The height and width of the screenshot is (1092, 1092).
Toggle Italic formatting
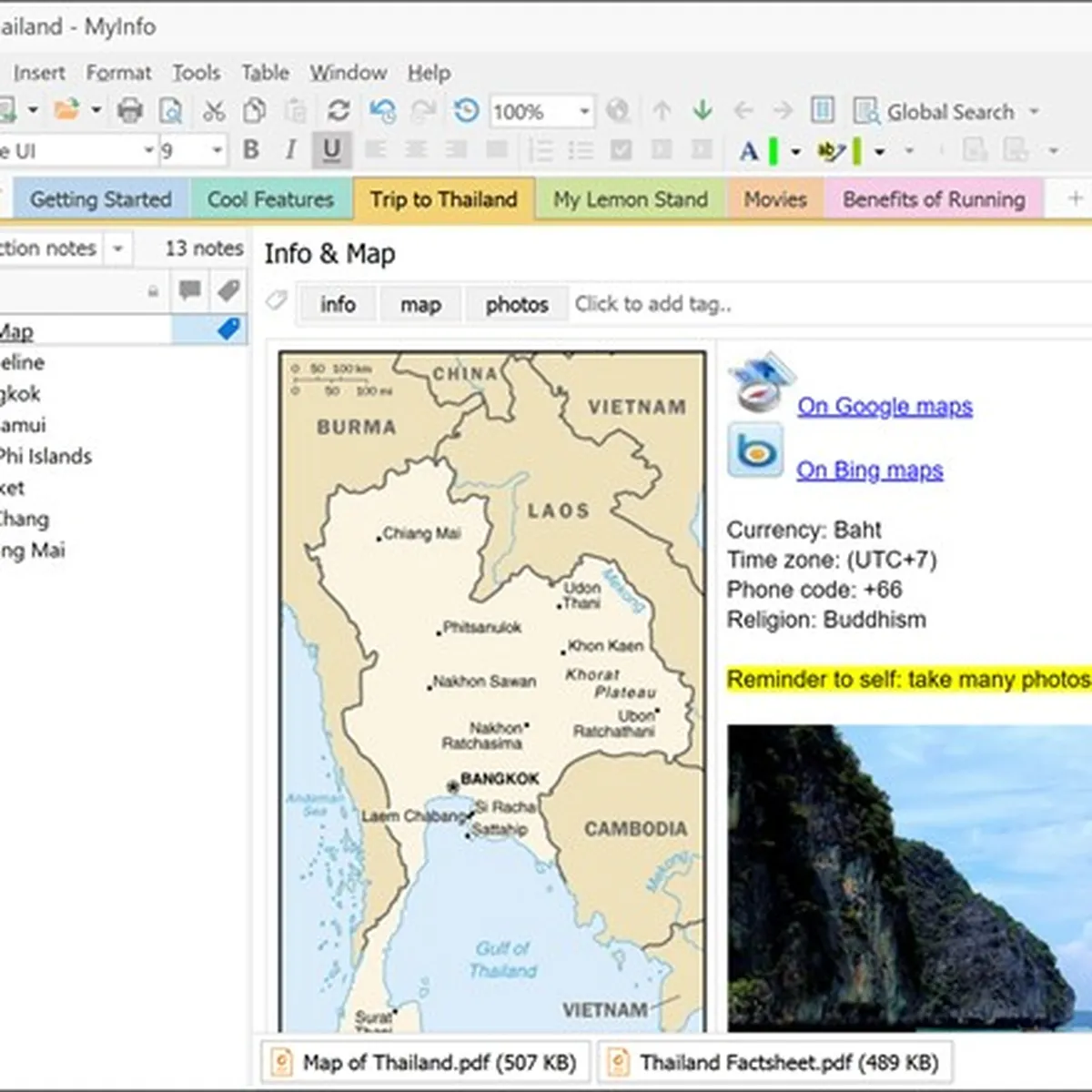tap(290, 150)
